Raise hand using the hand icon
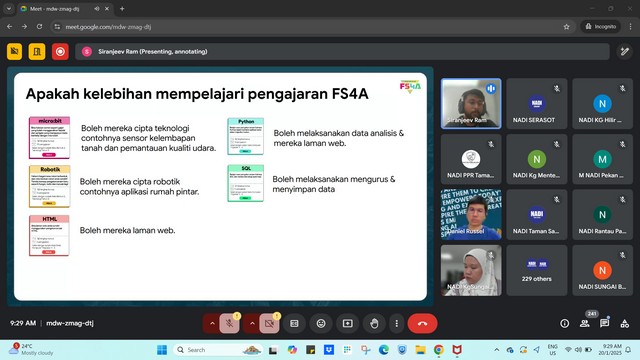The height and width of the screenshot is (360, 640). (374, 323)
